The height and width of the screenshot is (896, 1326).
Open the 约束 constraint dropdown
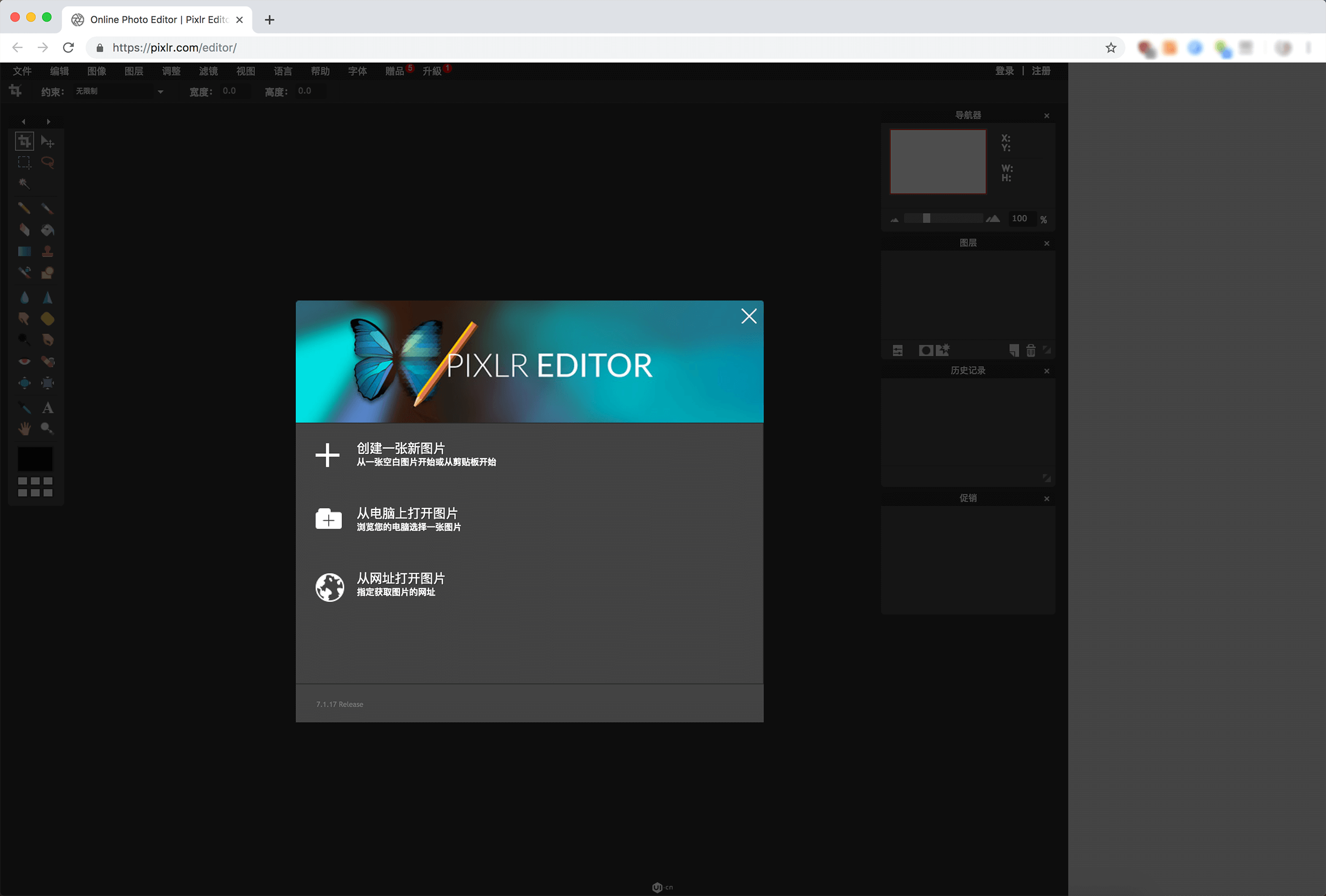click(x=119, y=91)
